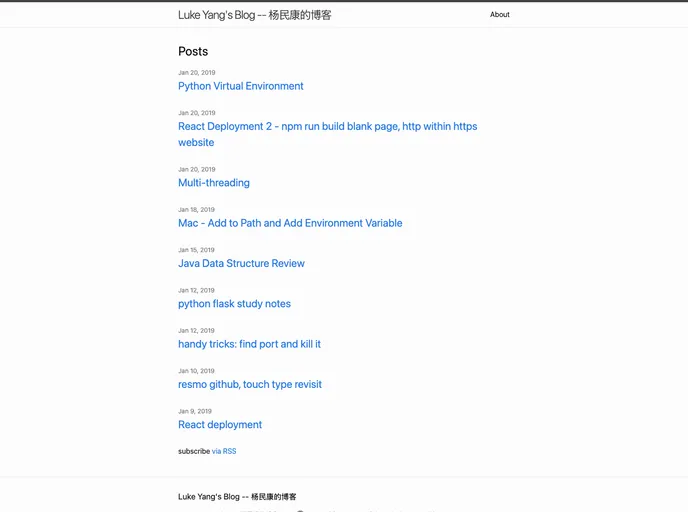Click the Jan 10, 2019 date label

196,371
